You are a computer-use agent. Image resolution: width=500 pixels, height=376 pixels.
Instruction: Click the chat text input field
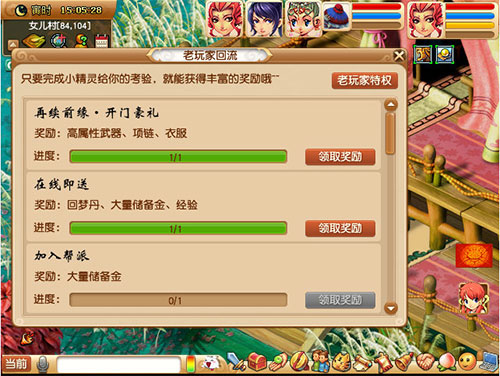[118, 364]
